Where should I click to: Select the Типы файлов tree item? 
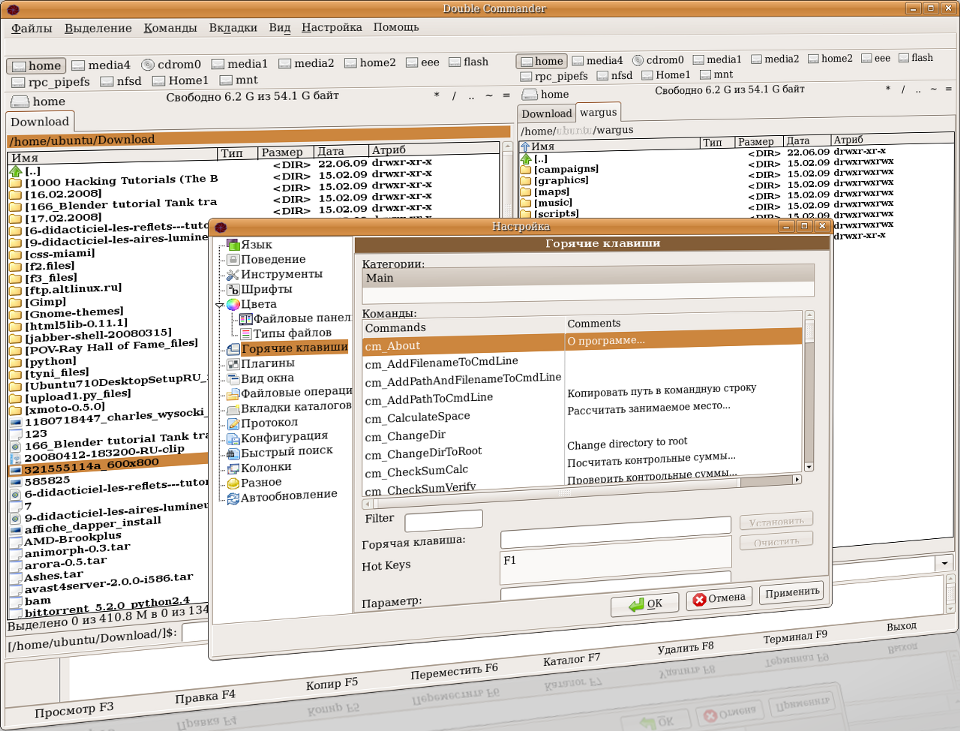point(292,332)
